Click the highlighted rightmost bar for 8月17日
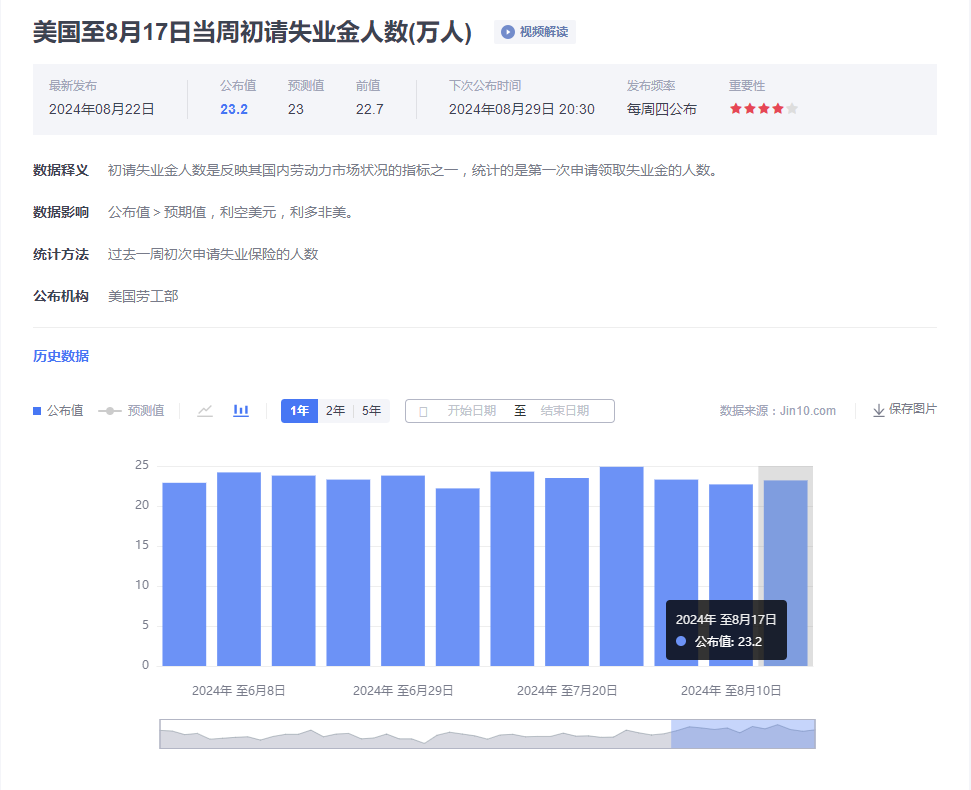Image resolution: width=971 pixels, height=790 pixels. [x=785, y=570]
